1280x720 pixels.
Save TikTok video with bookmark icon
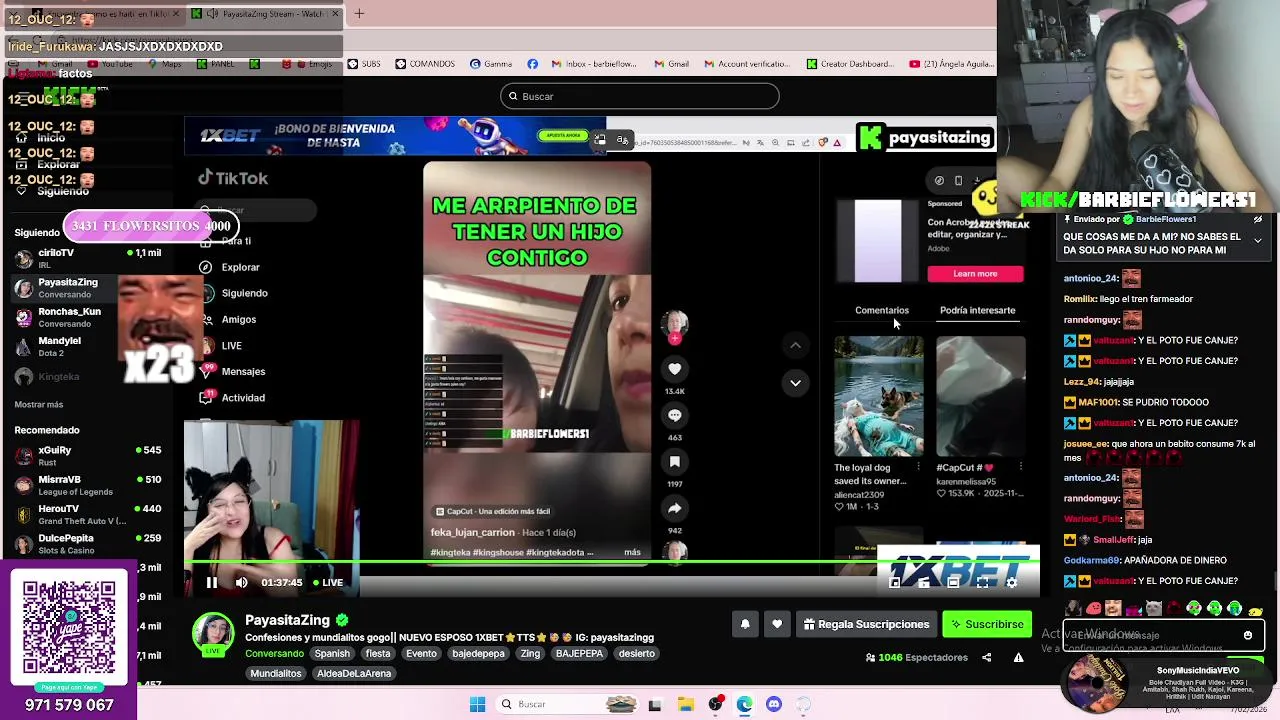(x=675, y=461)
